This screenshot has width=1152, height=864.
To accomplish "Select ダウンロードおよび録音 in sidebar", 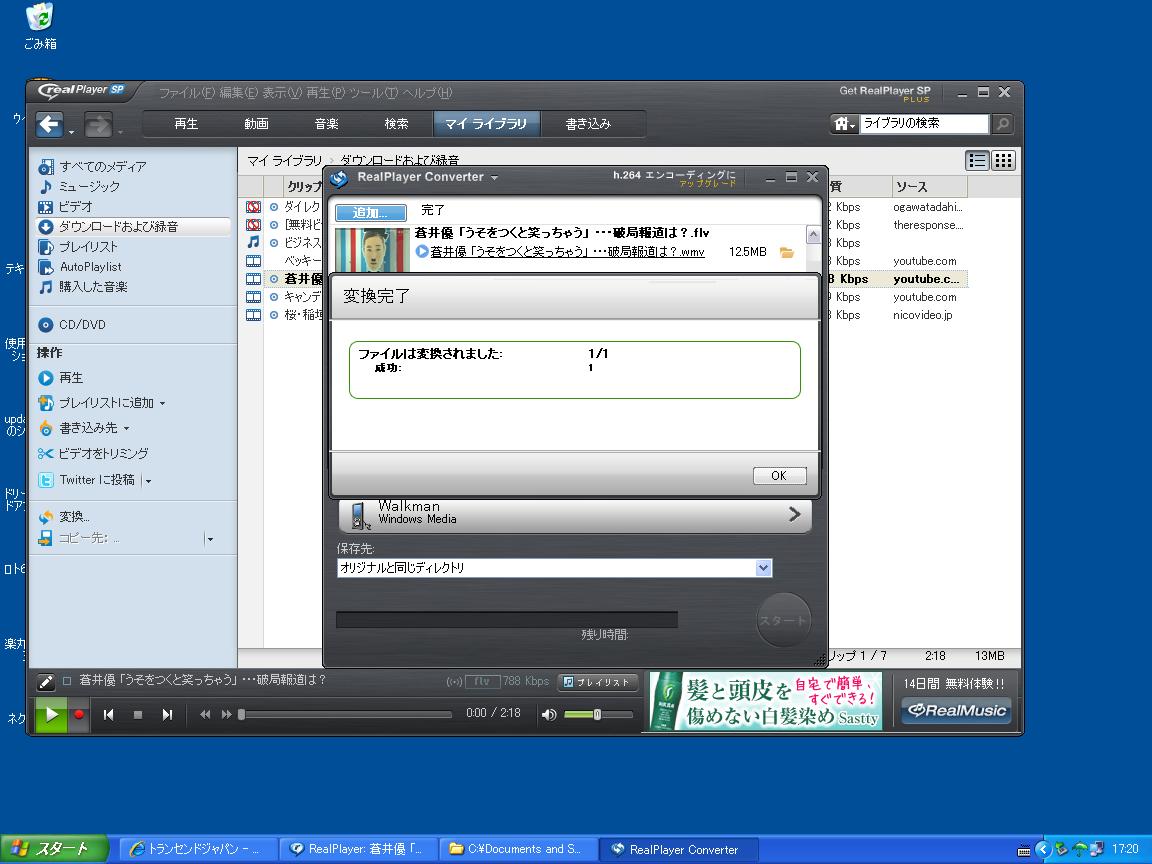I will tap(118, 227).
